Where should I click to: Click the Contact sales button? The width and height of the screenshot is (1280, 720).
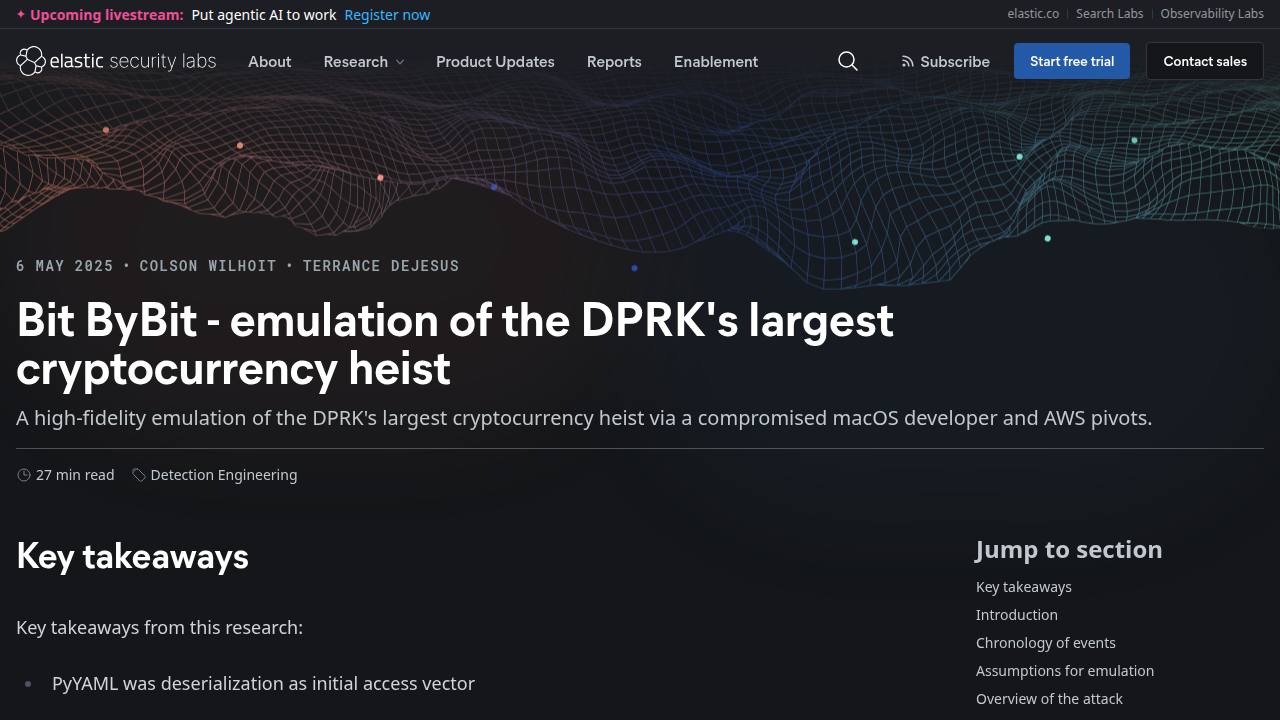pos(1205,61)
